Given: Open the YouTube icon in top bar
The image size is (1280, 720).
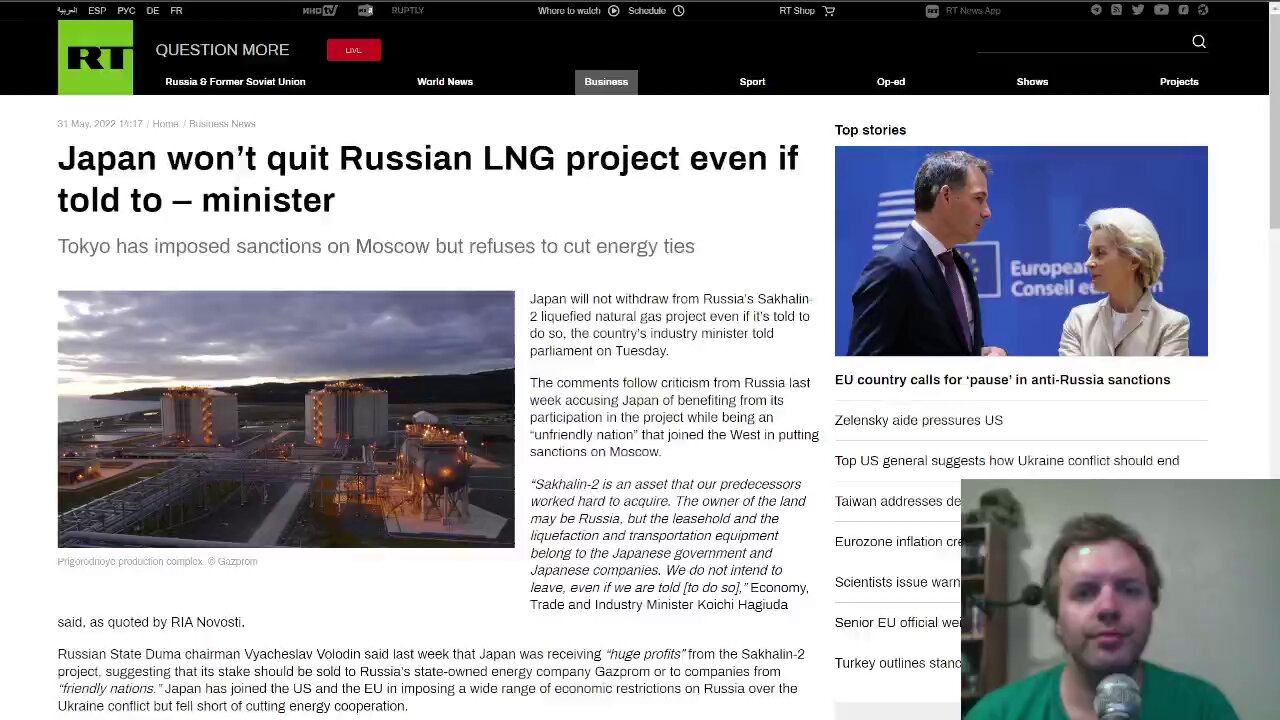Looking at the screenshot, I should pyautogui.click(x=1161, y=10).
